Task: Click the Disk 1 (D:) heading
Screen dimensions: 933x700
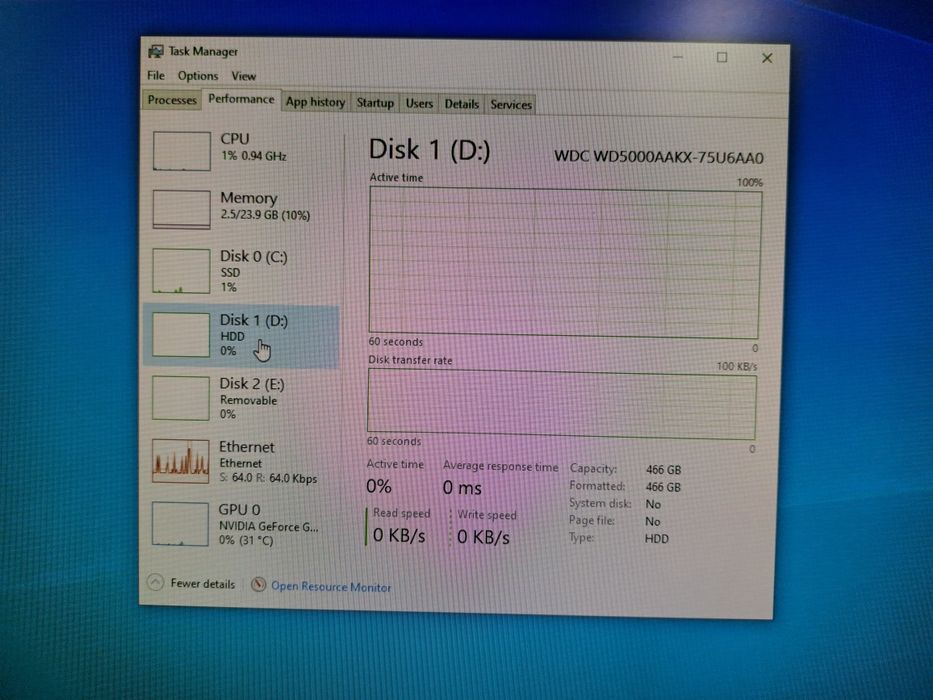Action: coord(429,149)
